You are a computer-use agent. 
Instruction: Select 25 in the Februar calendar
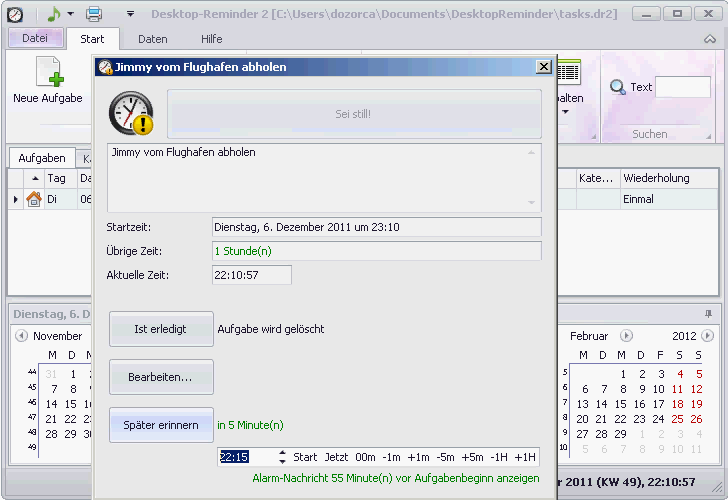tap(677, 419)
